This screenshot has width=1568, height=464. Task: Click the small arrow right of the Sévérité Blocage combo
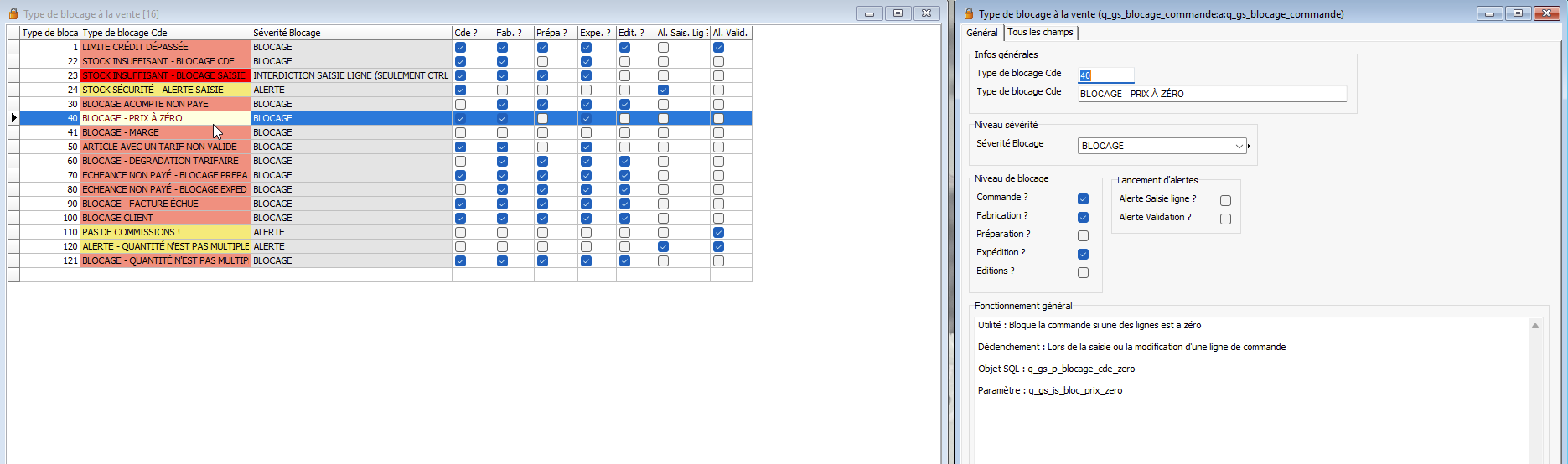(x=1249, y=147)
